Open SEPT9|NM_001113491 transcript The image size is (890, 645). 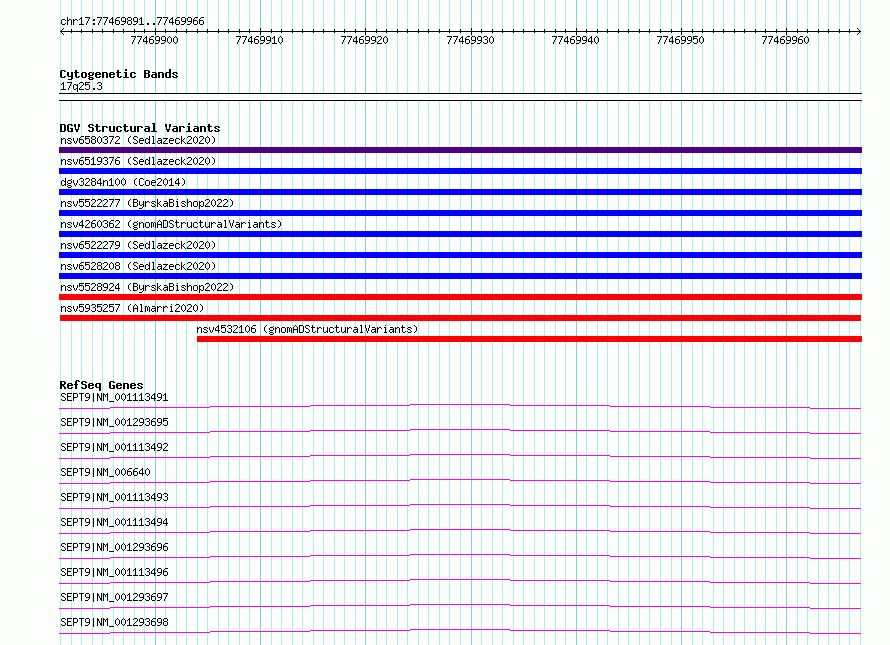(x=114, y=397)
